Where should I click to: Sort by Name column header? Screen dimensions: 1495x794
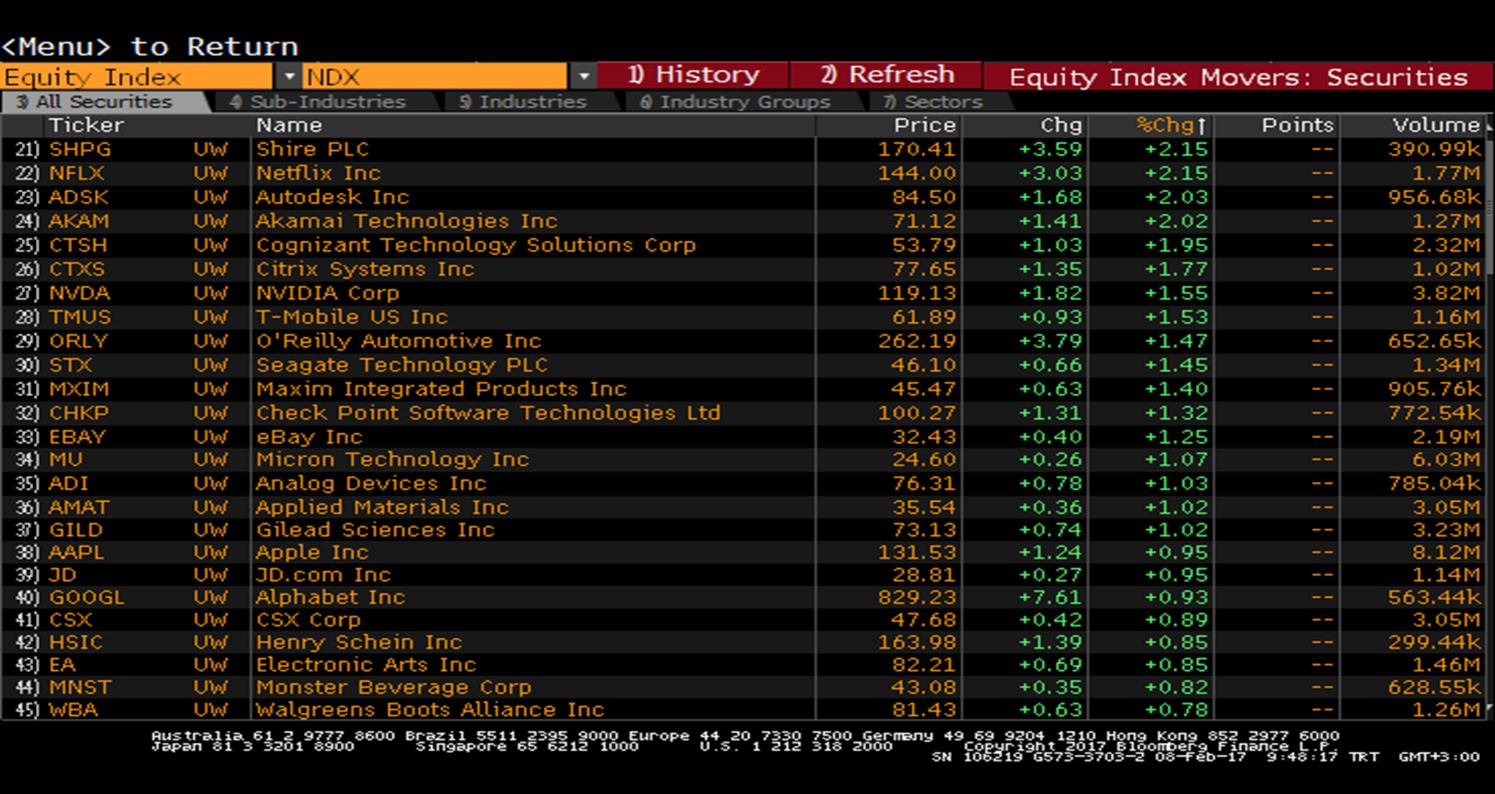(x=289, y=125)
